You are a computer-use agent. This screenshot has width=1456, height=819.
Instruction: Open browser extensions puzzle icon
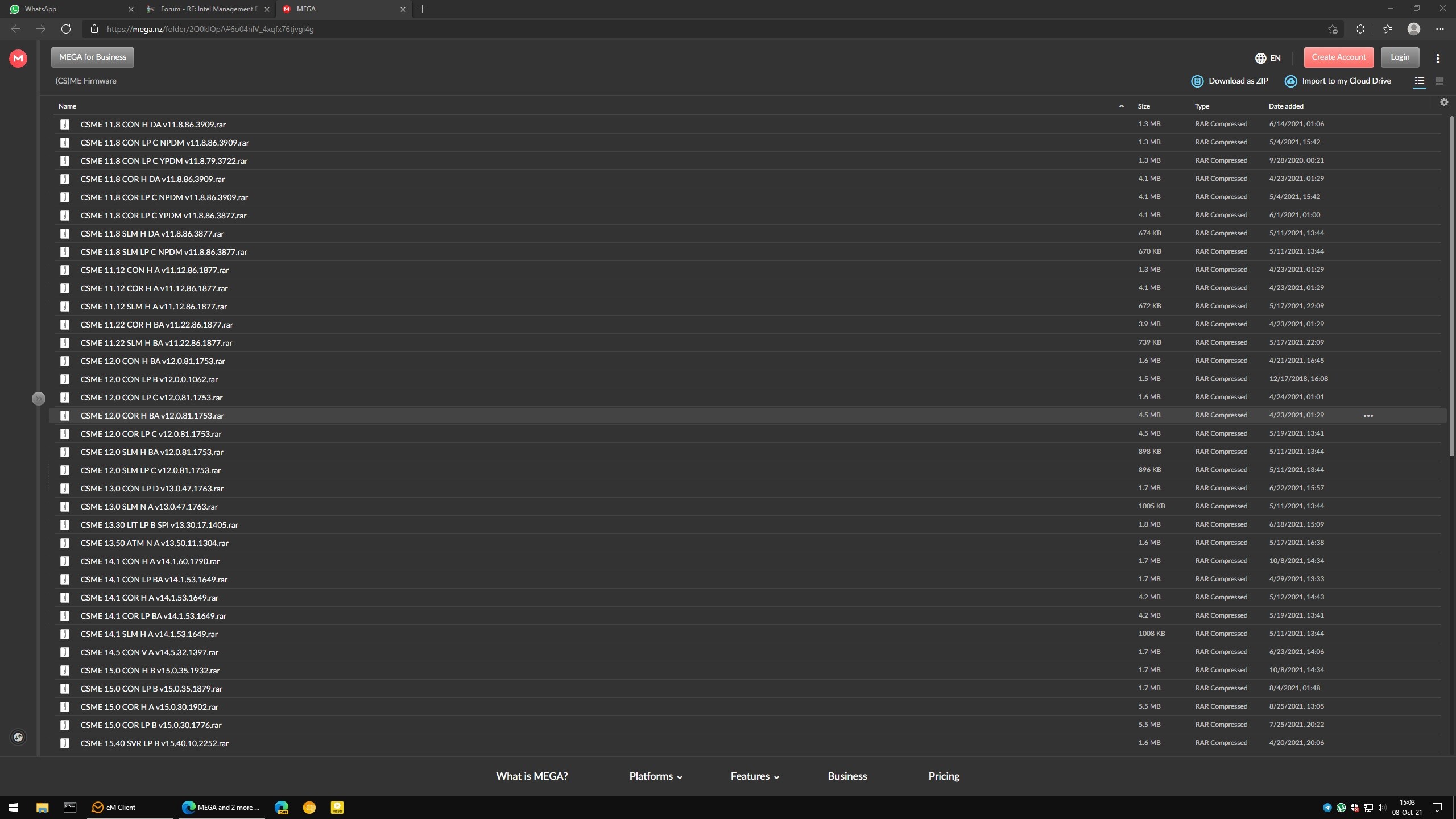click(1360, 29)
